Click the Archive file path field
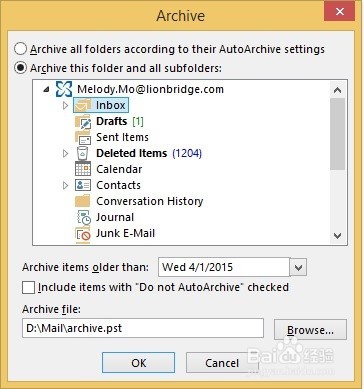364x389 pixels. (x=143, y=328)
